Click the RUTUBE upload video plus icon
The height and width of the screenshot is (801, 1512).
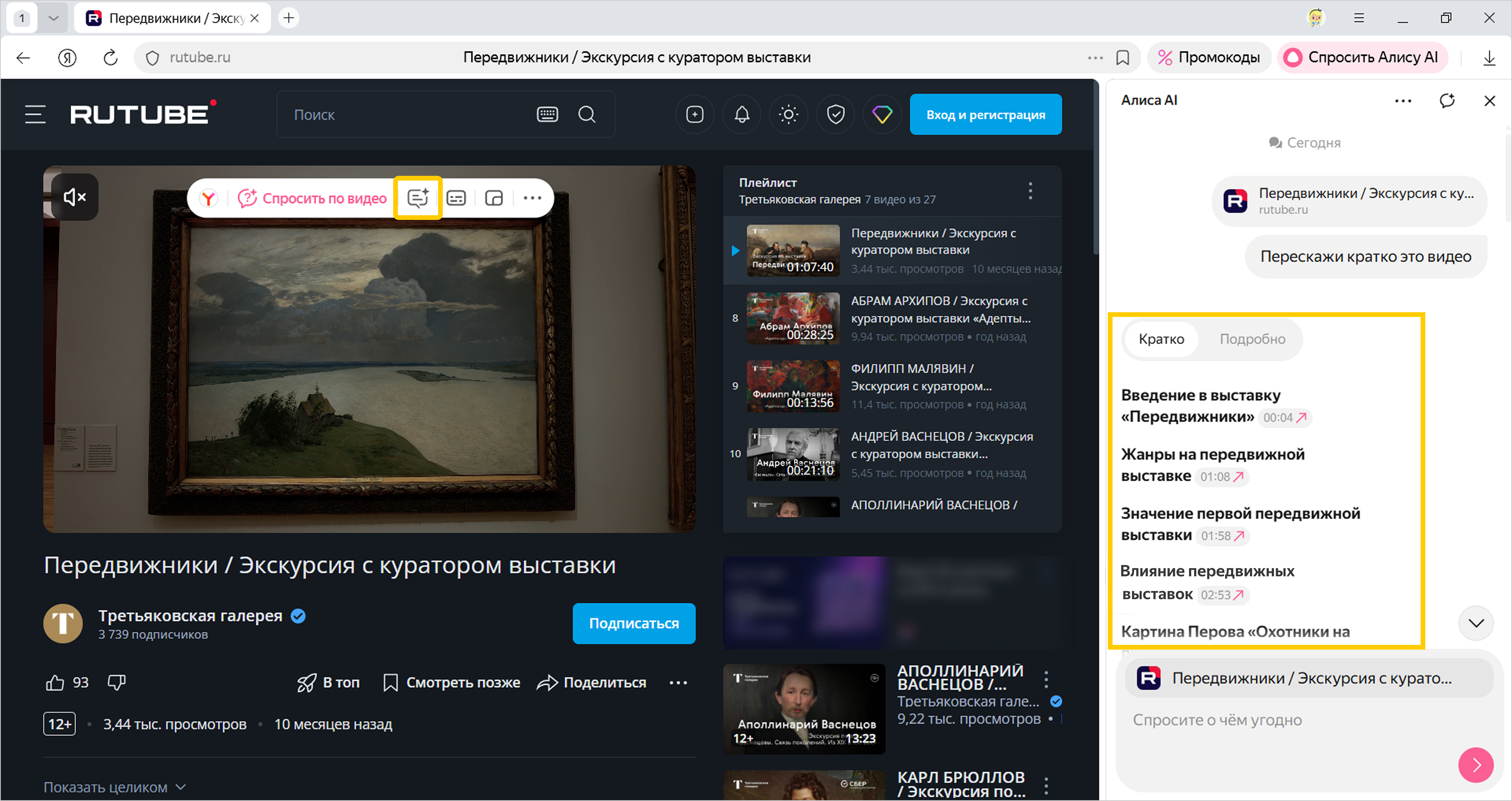click(x=695, y=115)
